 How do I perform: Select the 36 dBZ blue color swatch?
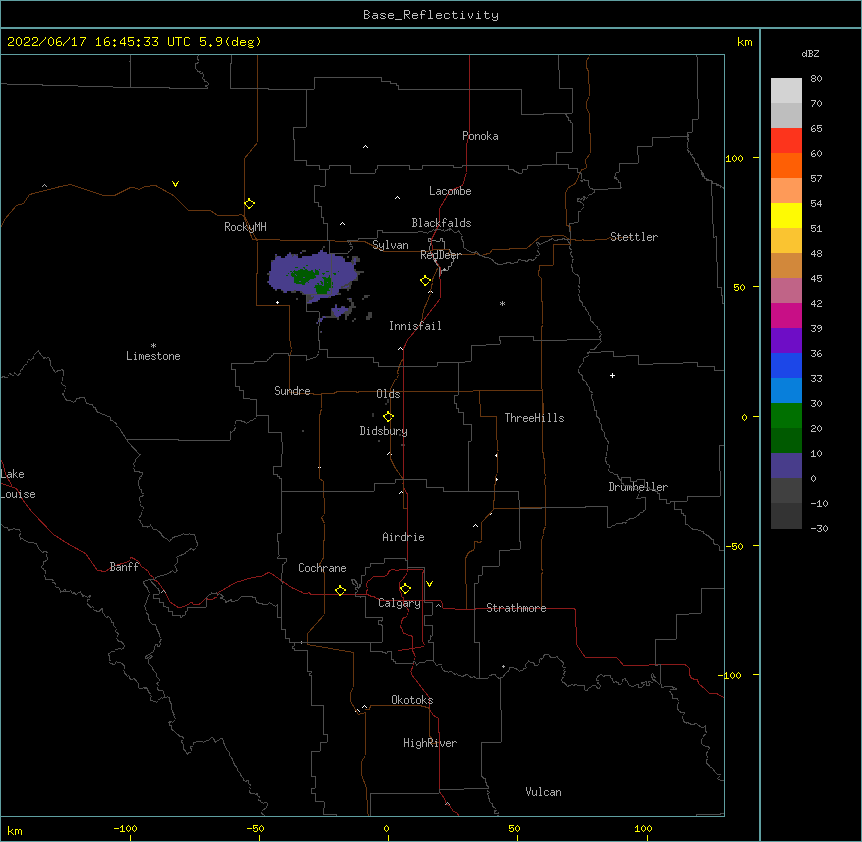786,365
